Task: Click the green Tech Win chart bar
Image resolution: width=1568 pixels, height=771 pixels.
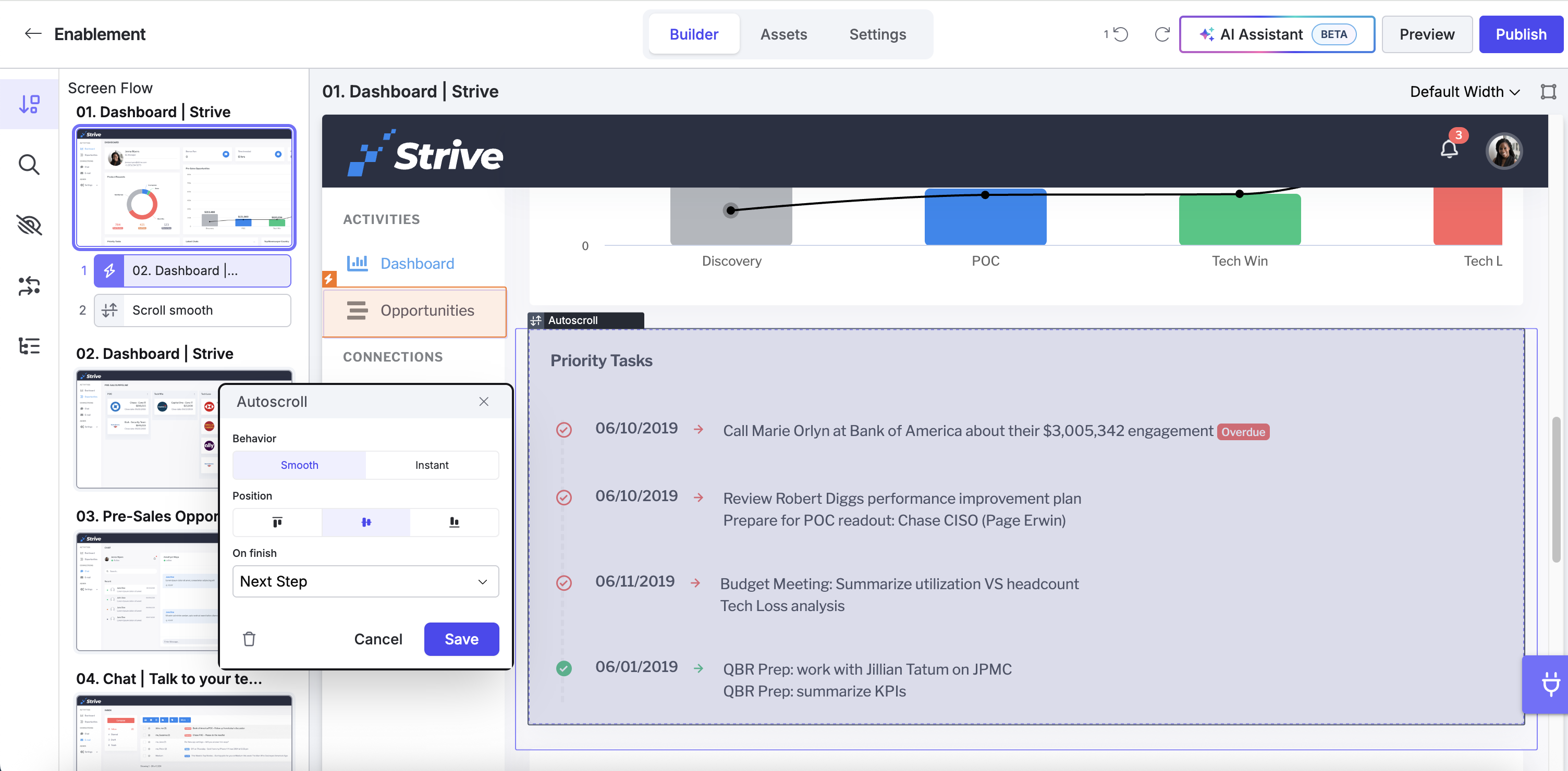Action: click(x=1240, y=220)
